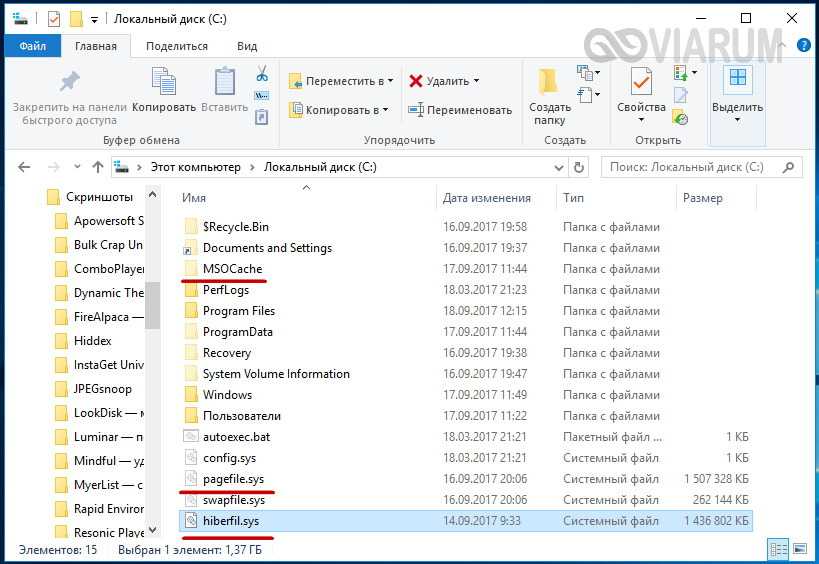Click the search field Поиск: Локальный диск
This screenshot has height=564, width=819.
(x=701, y=167)
